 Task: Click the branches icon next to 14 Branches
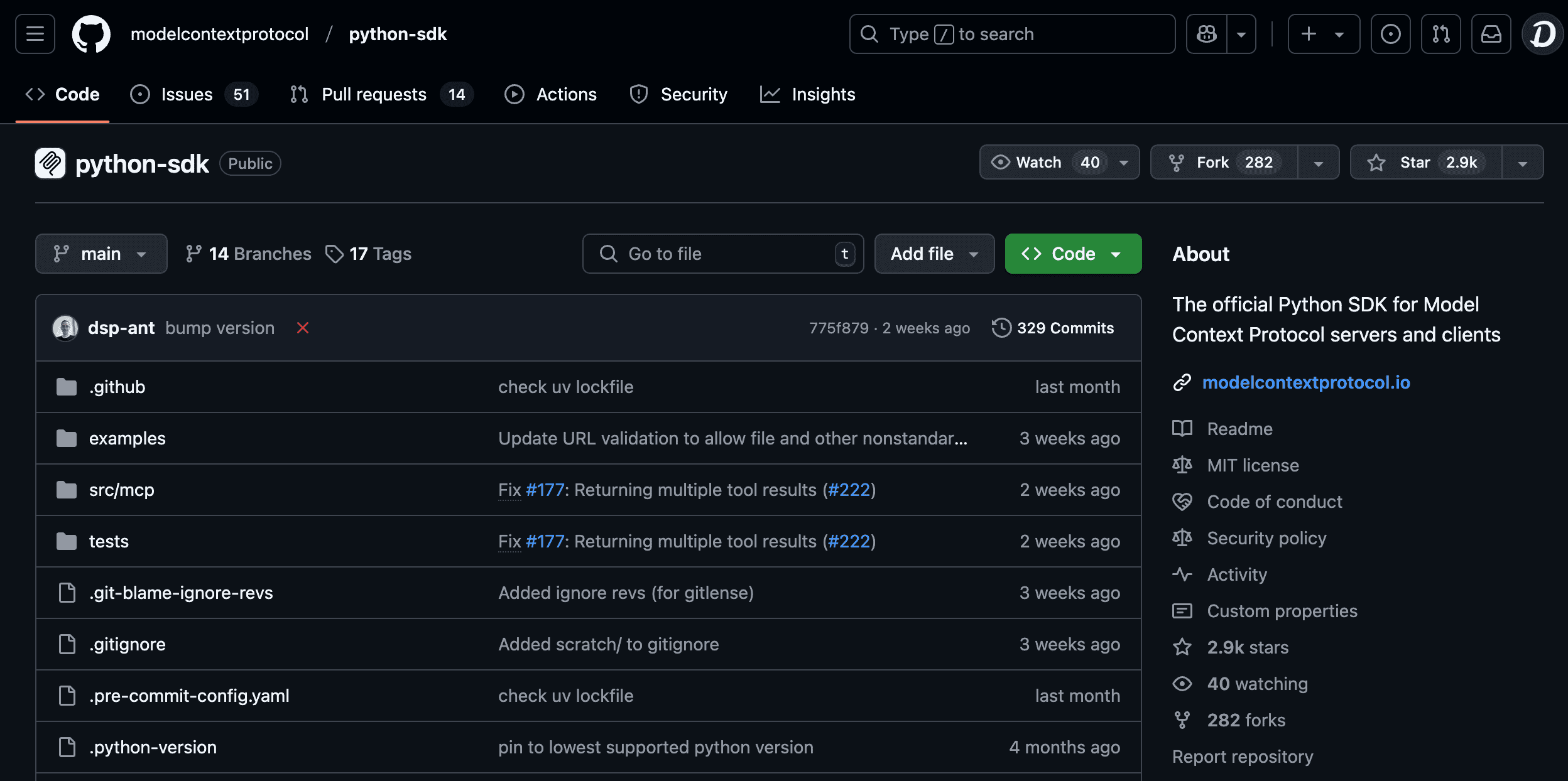[193, 254]
